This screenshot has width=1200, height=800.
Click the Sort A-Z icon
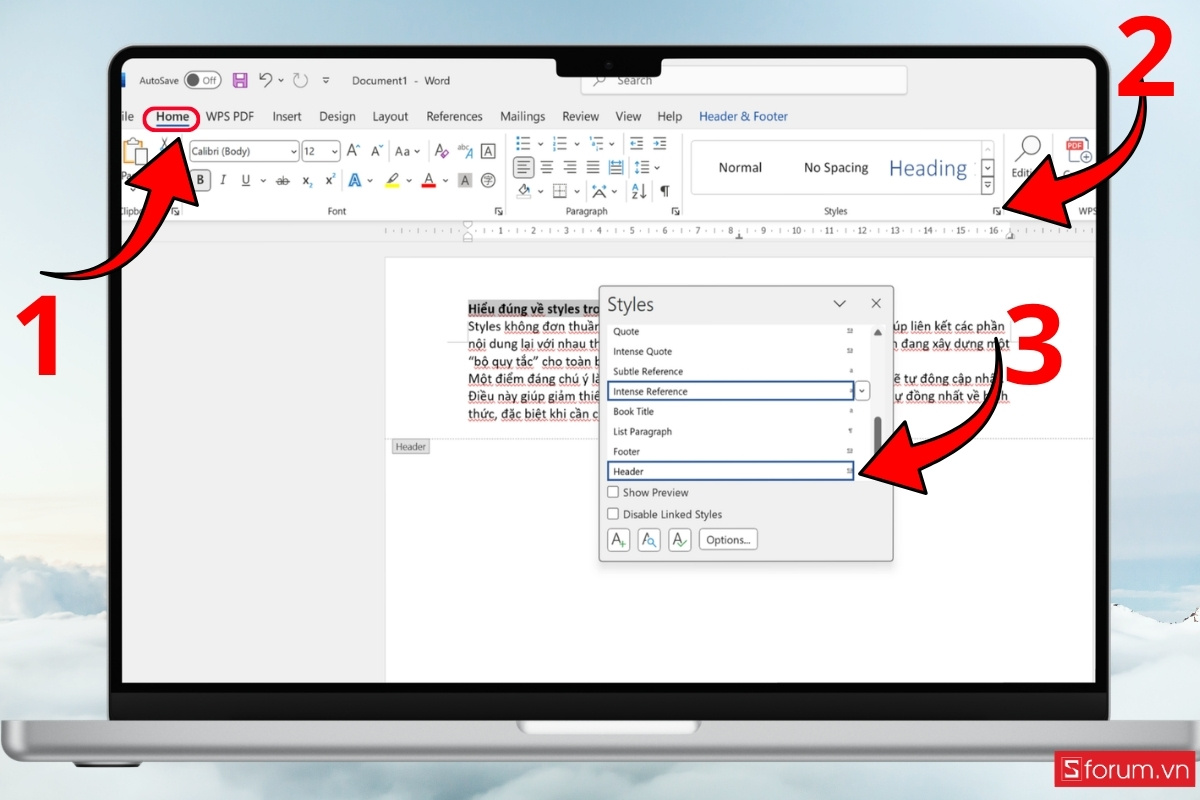click(639, 191)
